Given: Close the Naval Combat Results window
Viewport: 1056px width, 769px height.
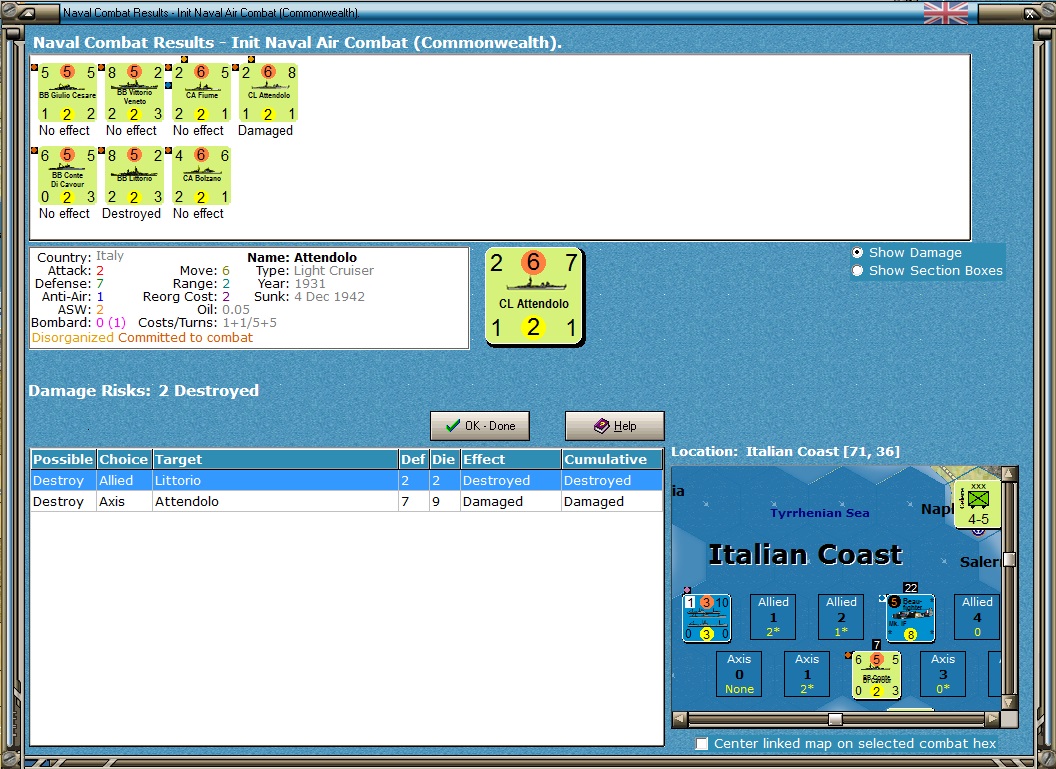Looking at the screenshot, I should [1031, 13].
